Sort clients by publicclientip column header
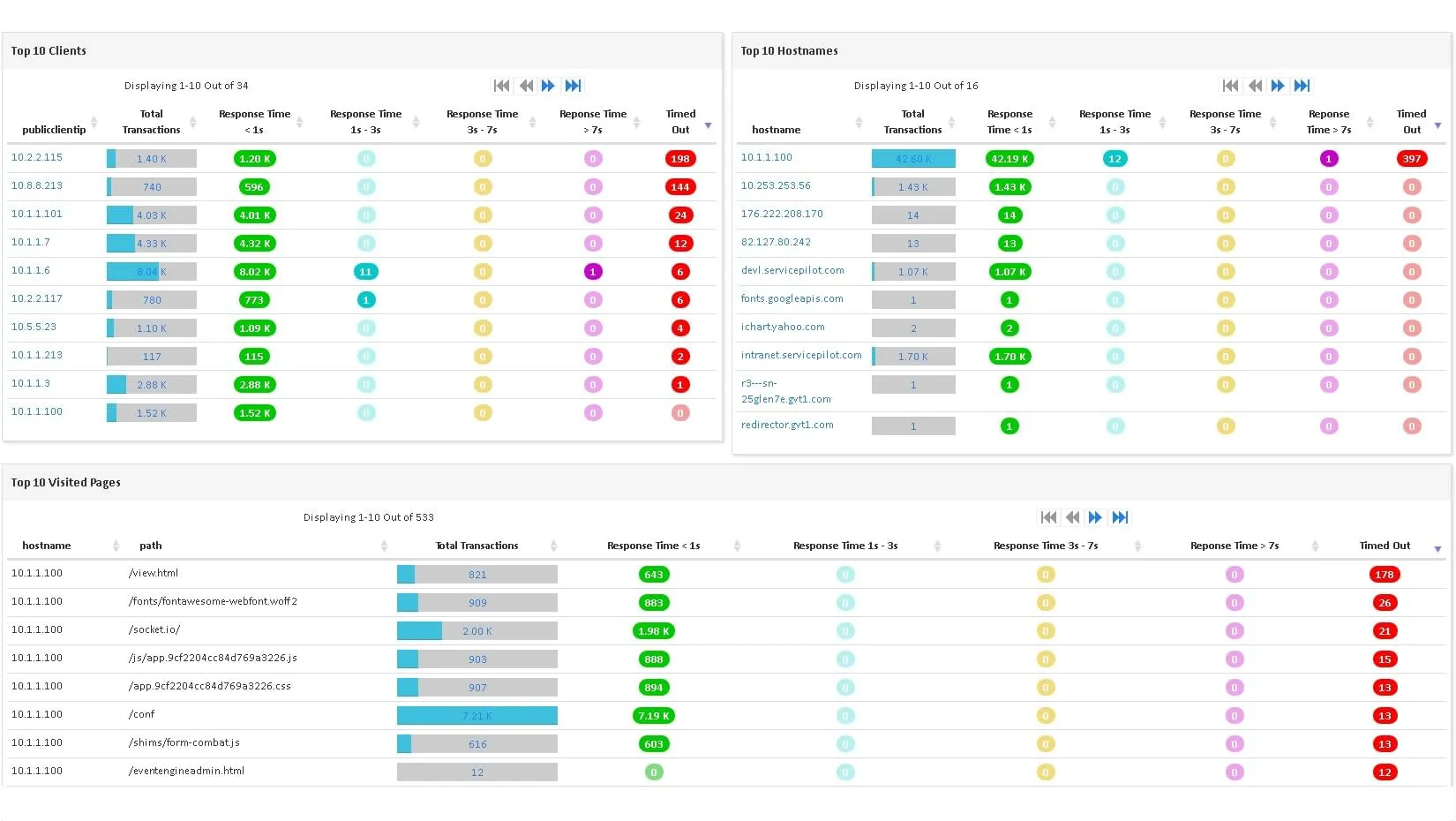Viewport: 1456px width, 821px height. click(54, 130)
